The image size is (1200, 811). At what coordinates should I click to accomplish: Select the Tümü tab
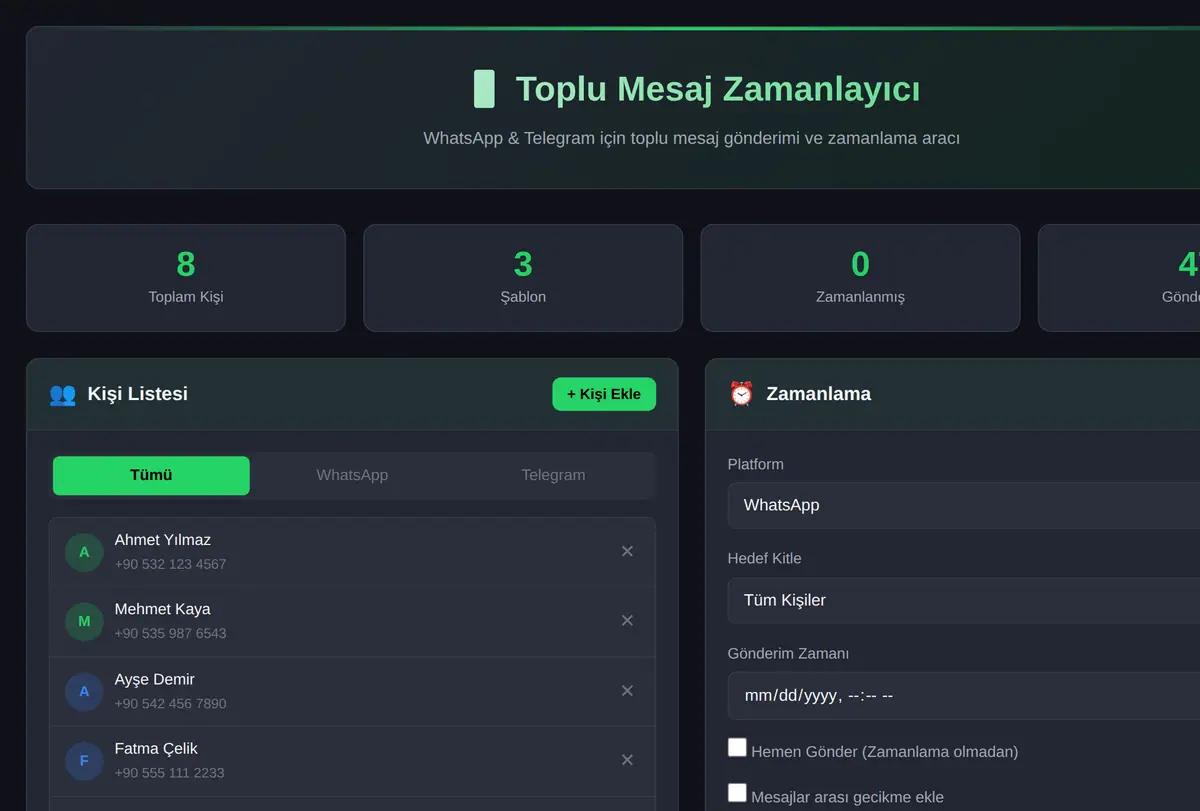[x=151, y=475]
